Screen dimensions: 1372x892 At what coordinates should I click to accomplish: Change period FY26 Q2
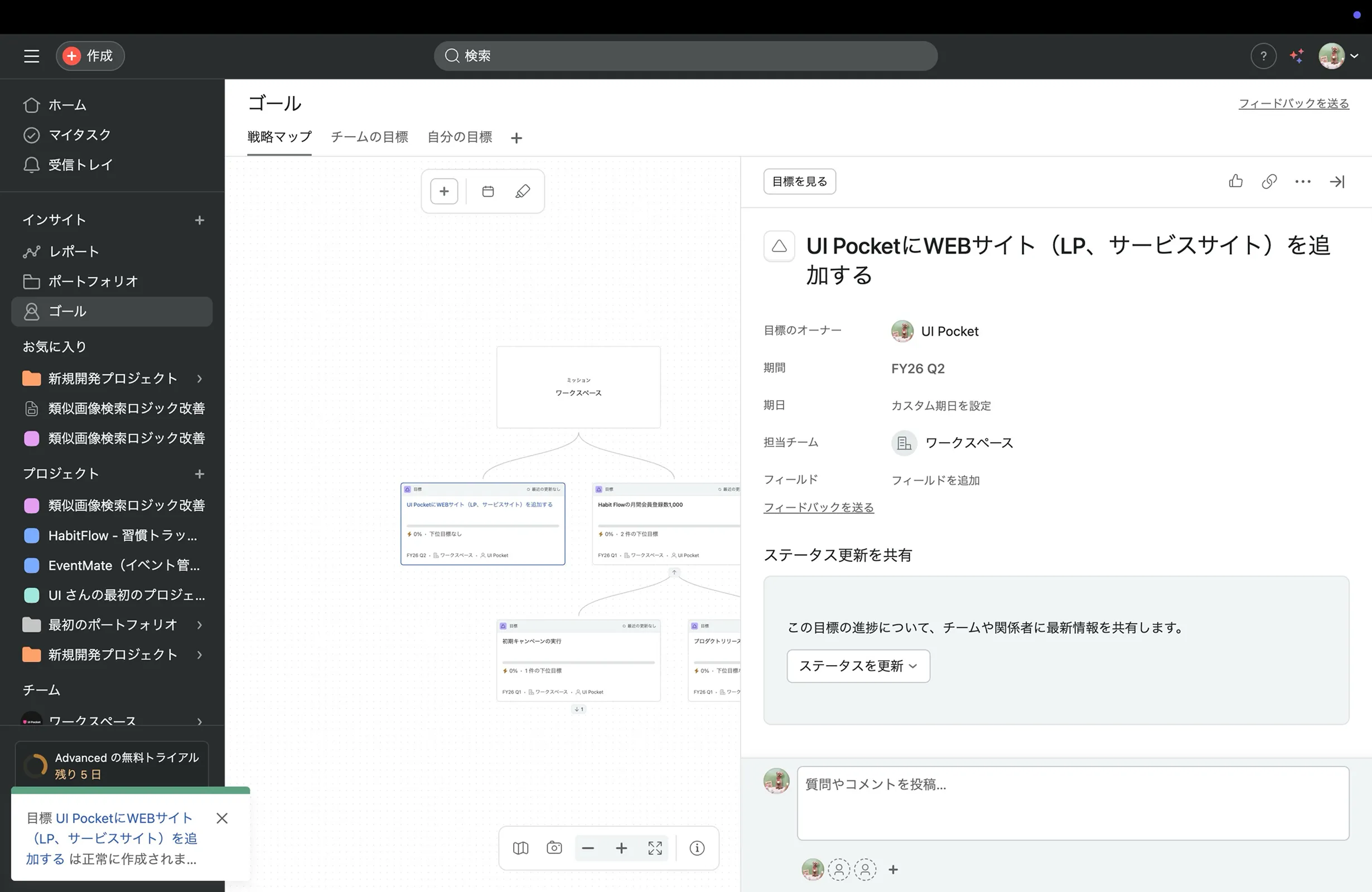[x=918, y=369]
